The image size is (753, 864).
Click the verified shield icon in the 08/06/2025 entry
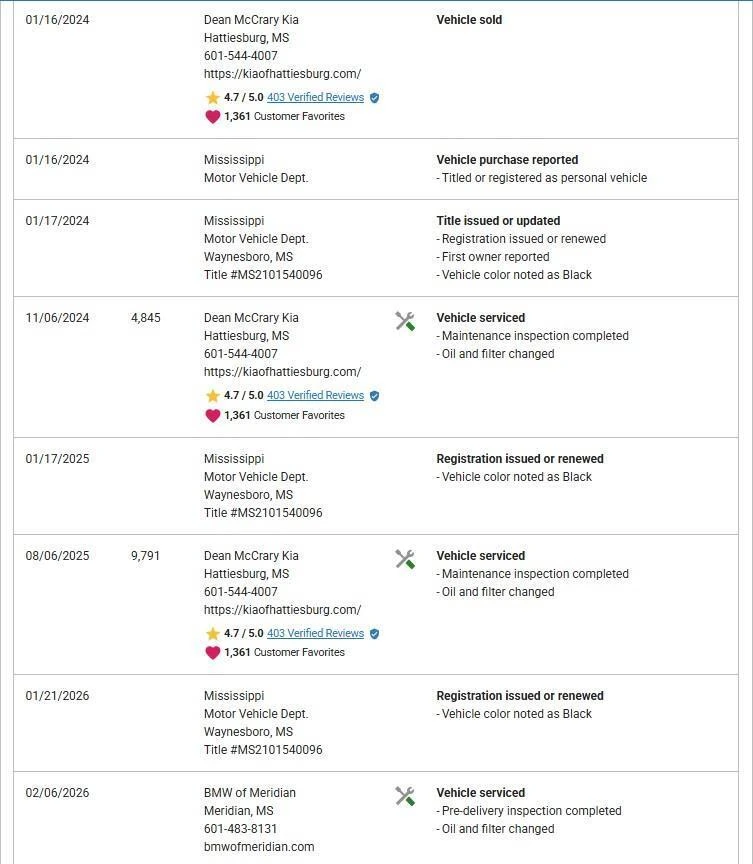[x=374, y=633]
